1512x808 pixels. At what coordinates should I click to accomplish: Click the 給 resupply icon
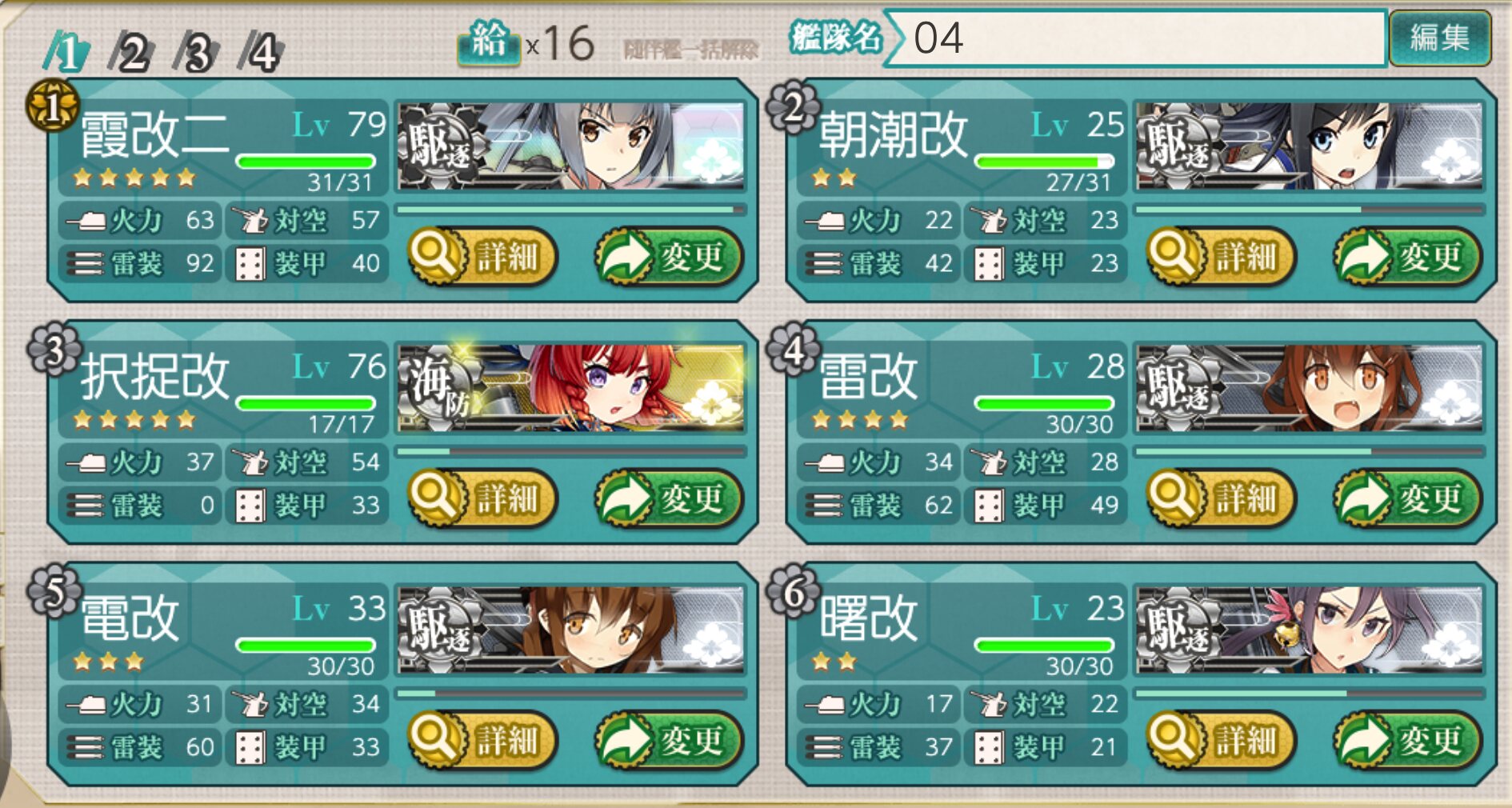tap(489, 42)
